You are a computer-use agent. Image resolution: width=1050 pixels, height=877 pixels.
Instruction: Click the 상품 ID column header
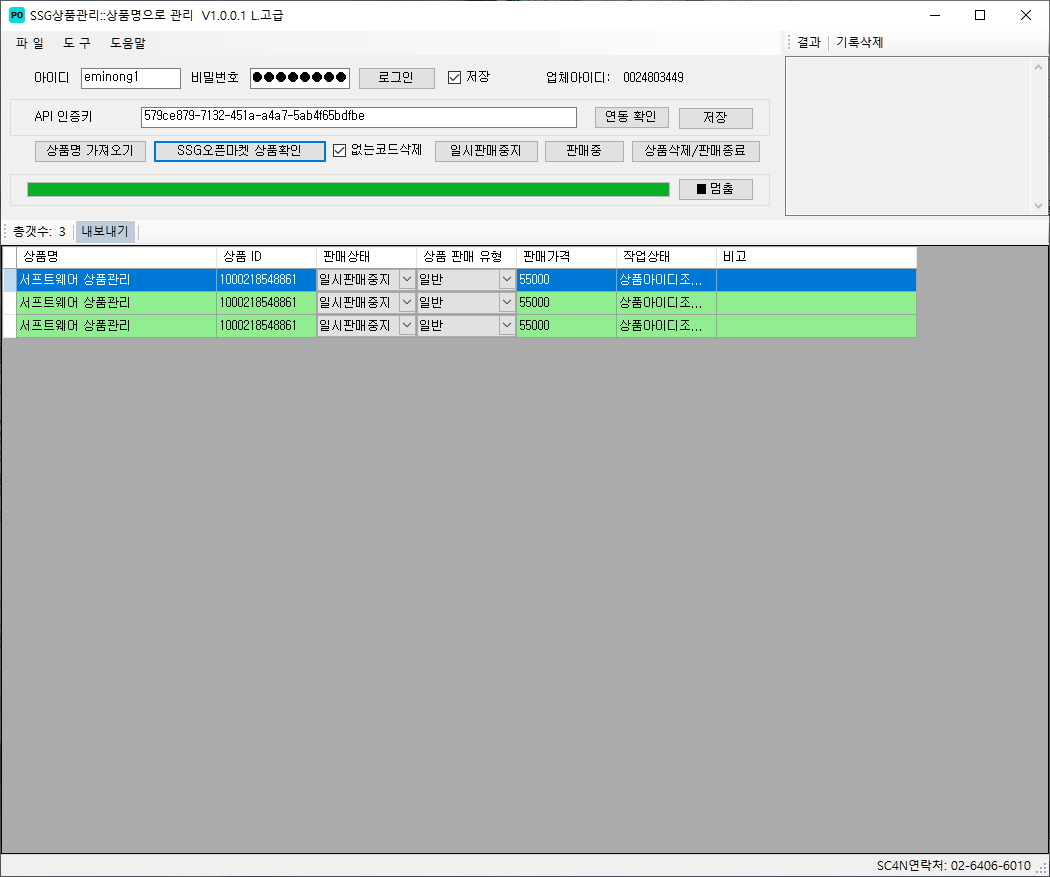pyautogui.click(x=267, y=257)
